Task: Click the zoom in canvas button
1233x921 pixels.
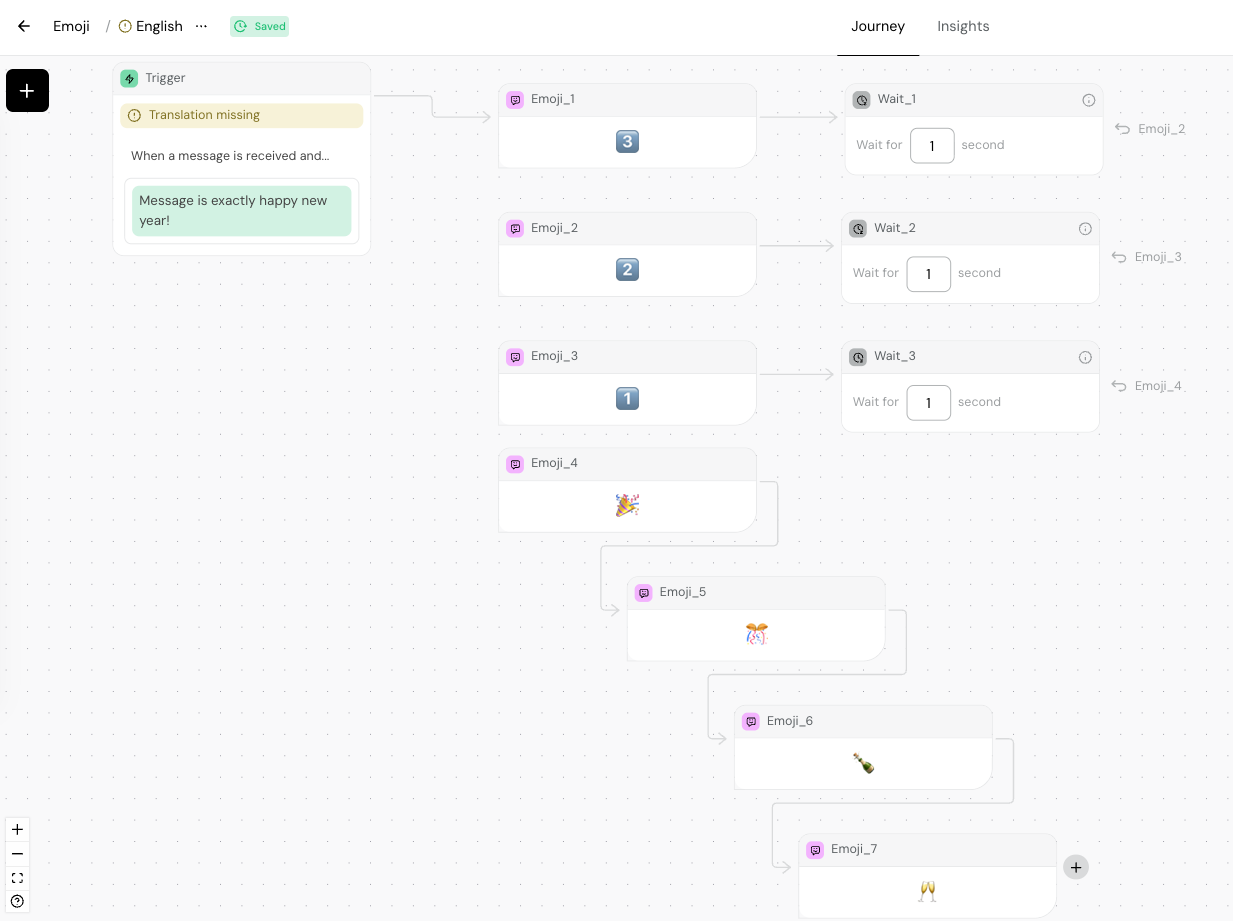Action: coord(17,830)
